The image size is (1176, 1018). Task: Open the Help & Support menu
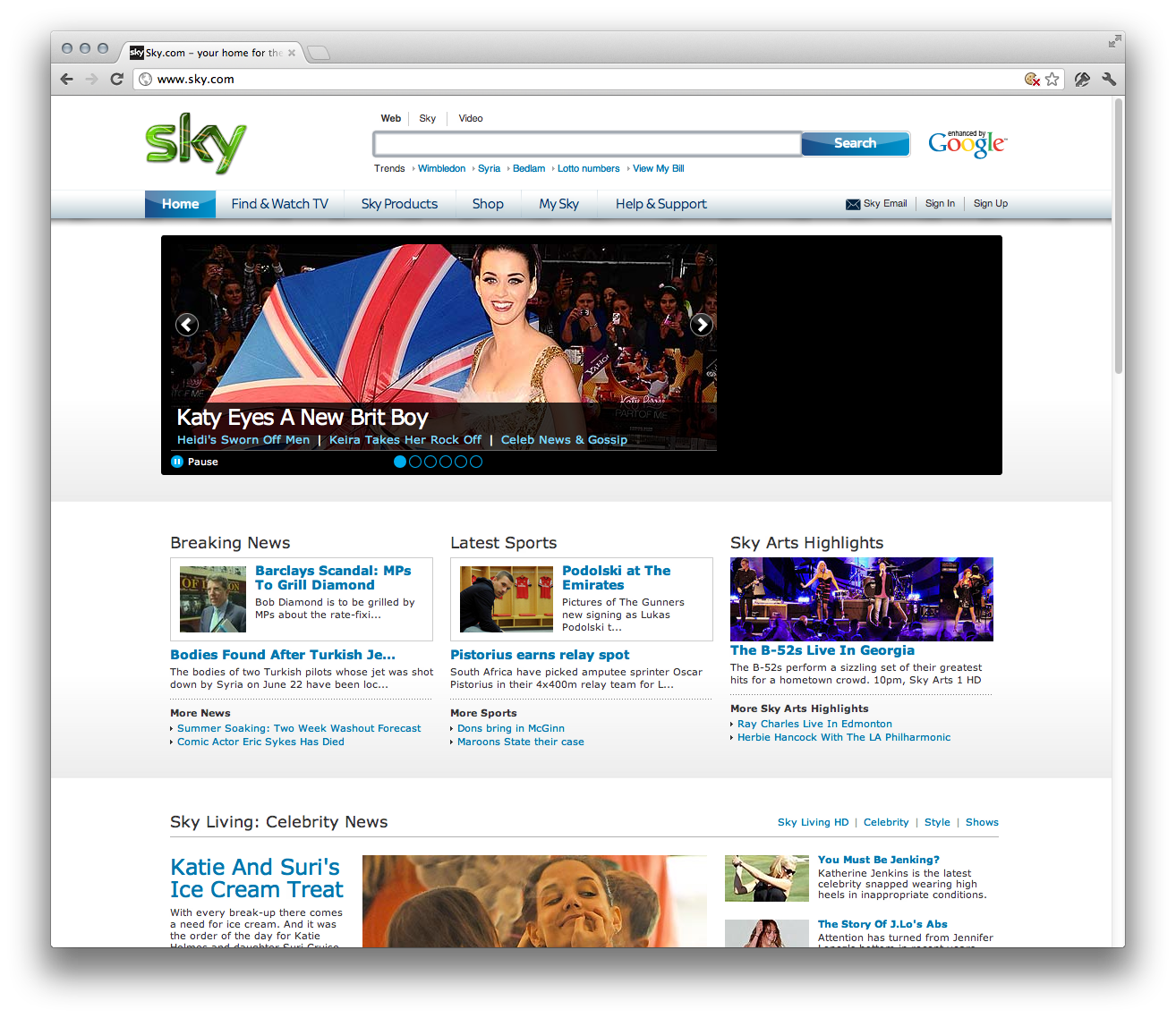point(661,204)
